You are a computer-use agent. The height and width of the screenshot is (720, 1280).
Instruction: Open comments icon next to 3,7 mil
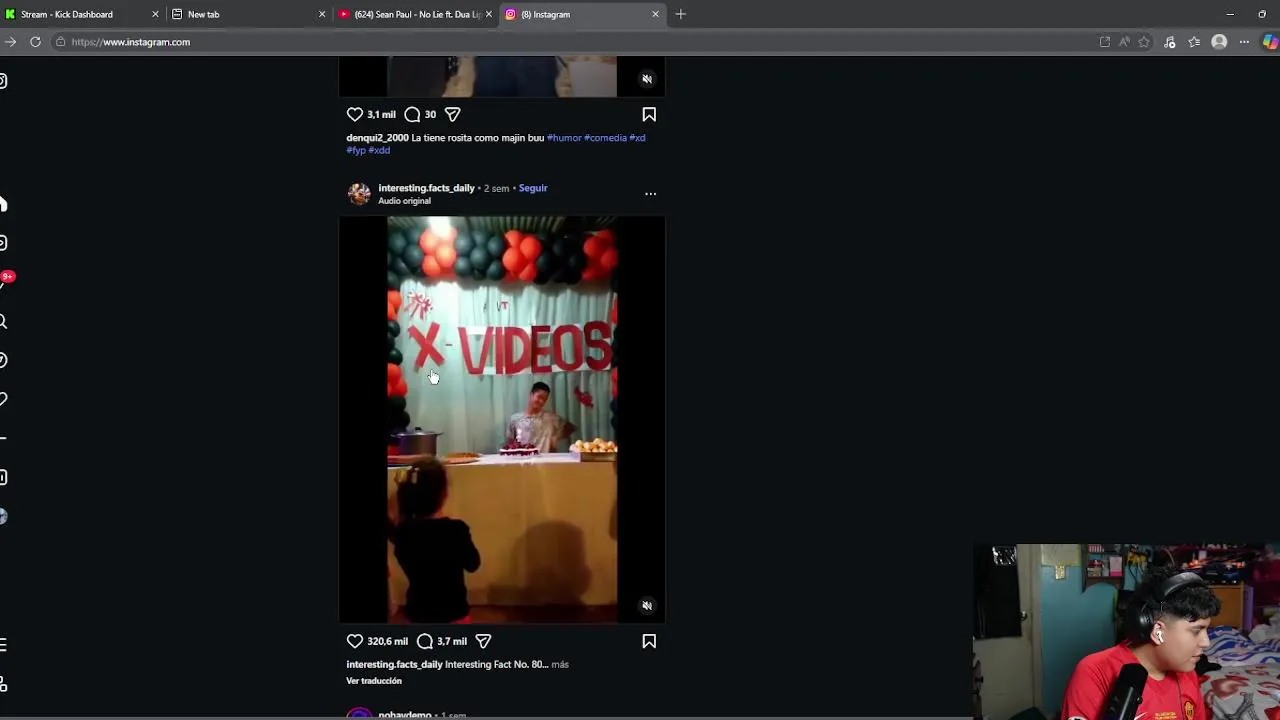(425, 641)
